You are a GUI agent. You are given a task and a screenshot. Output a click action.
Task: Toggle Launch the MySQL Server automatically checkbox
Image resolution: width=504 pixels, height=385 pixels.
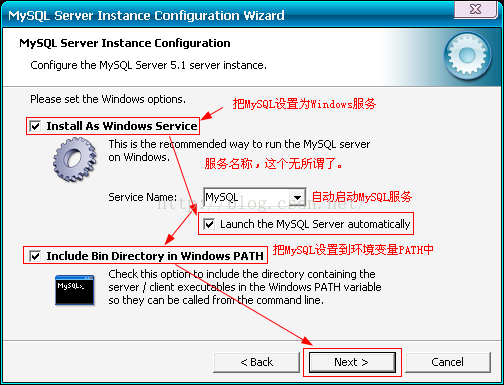coord(209,224)
